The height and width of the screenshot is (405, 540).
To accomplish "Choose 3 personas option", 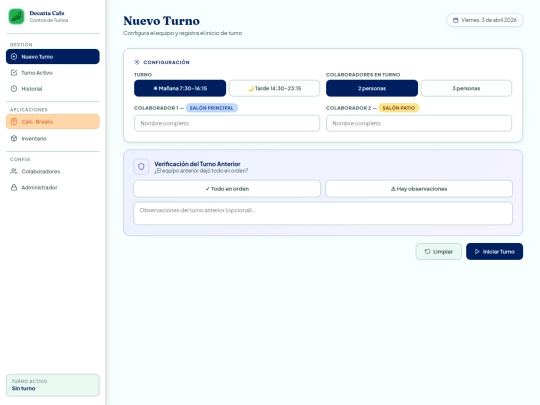I will tap(466, 88).
